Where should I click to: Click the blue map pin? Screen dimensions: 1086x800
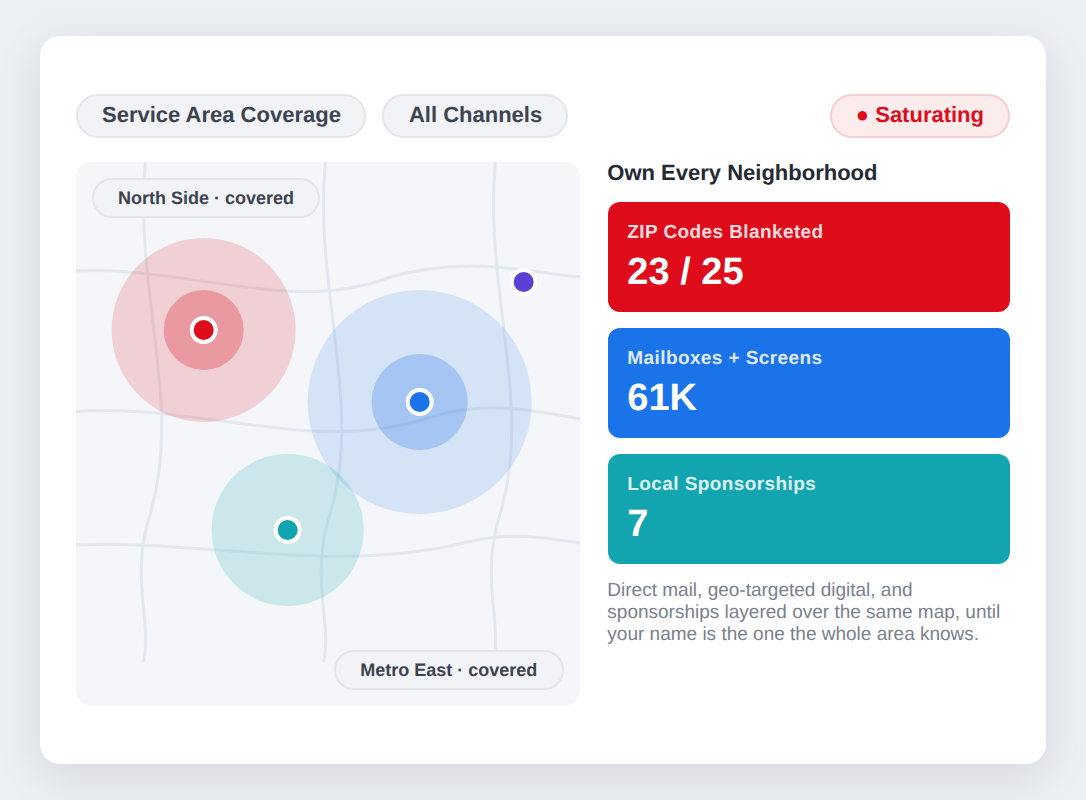point(420,402)
